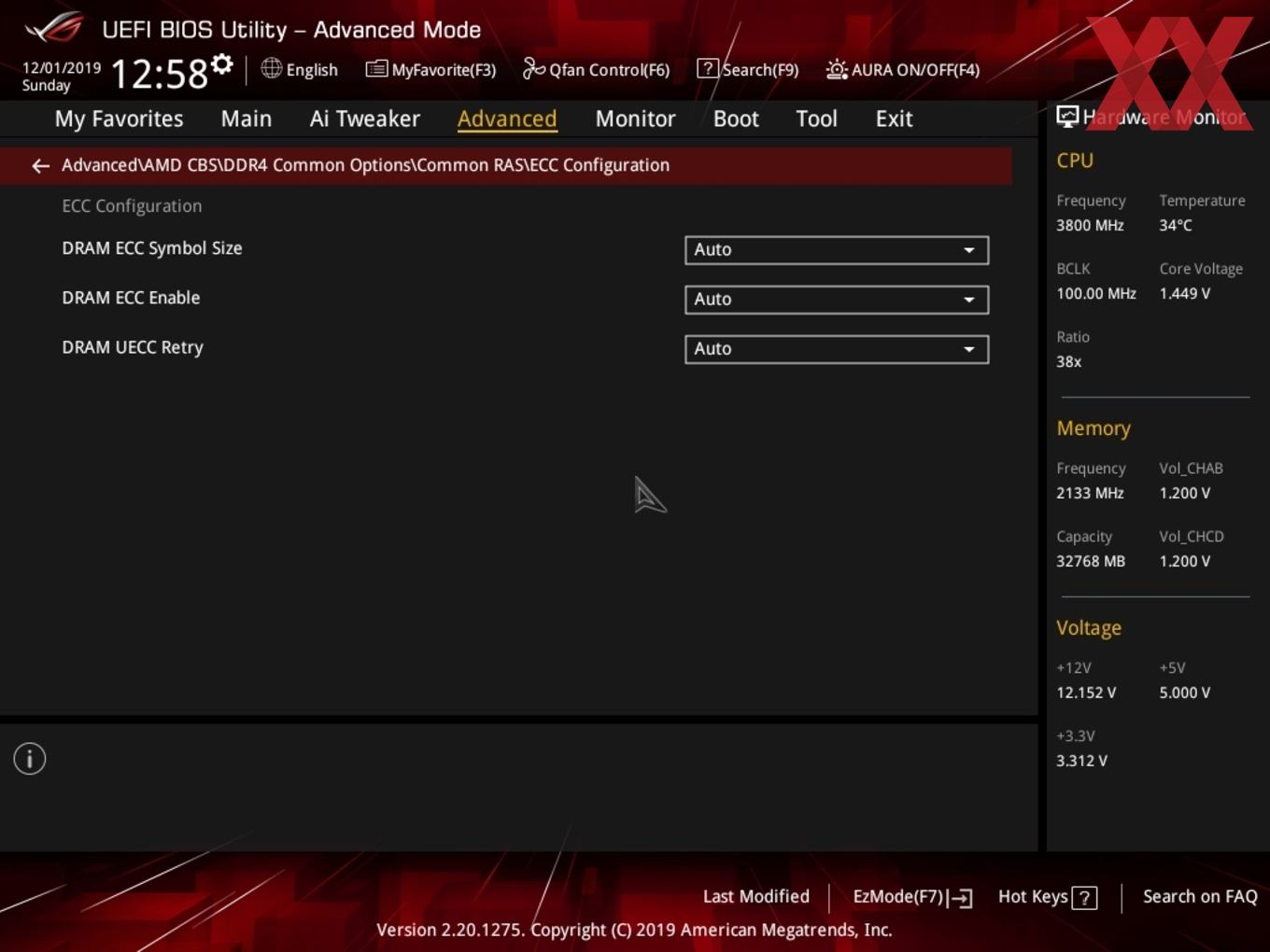Viewport: 1270px width, 952px height.
Task: Open the Exit tab
Action: point(894,119)
